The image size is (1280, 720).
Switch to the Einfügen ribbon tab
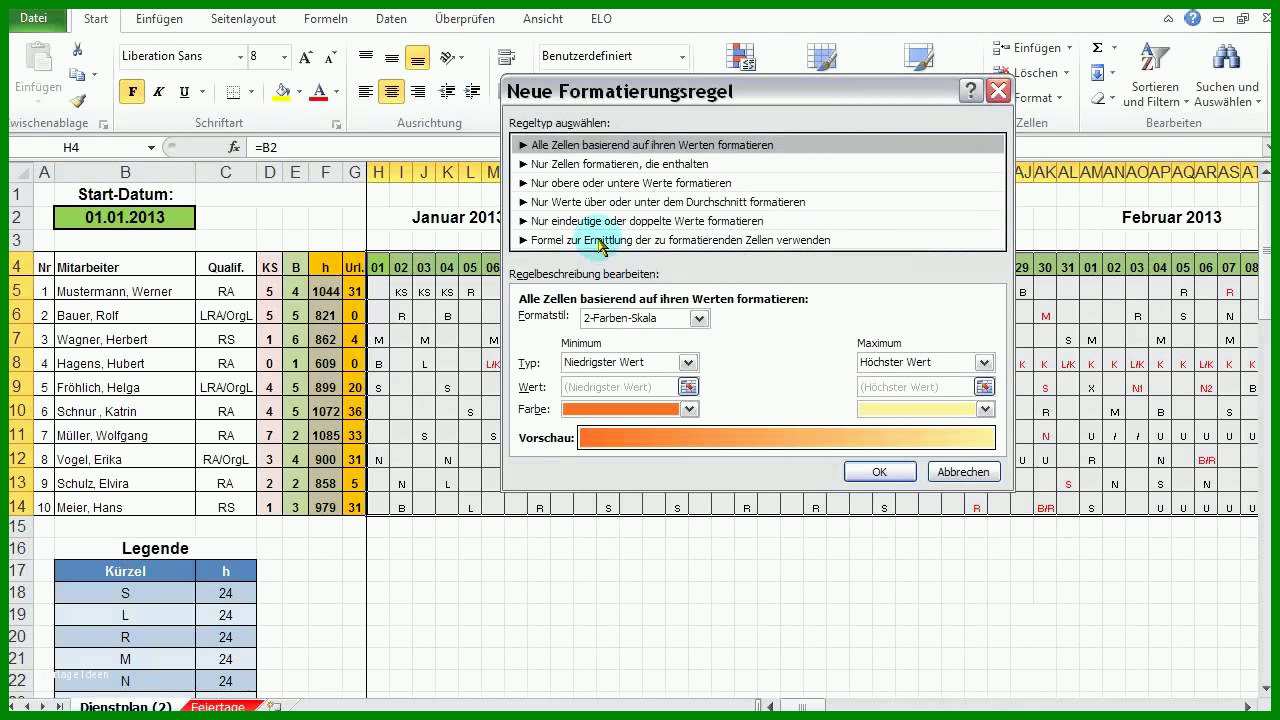(x=159, y=18)
